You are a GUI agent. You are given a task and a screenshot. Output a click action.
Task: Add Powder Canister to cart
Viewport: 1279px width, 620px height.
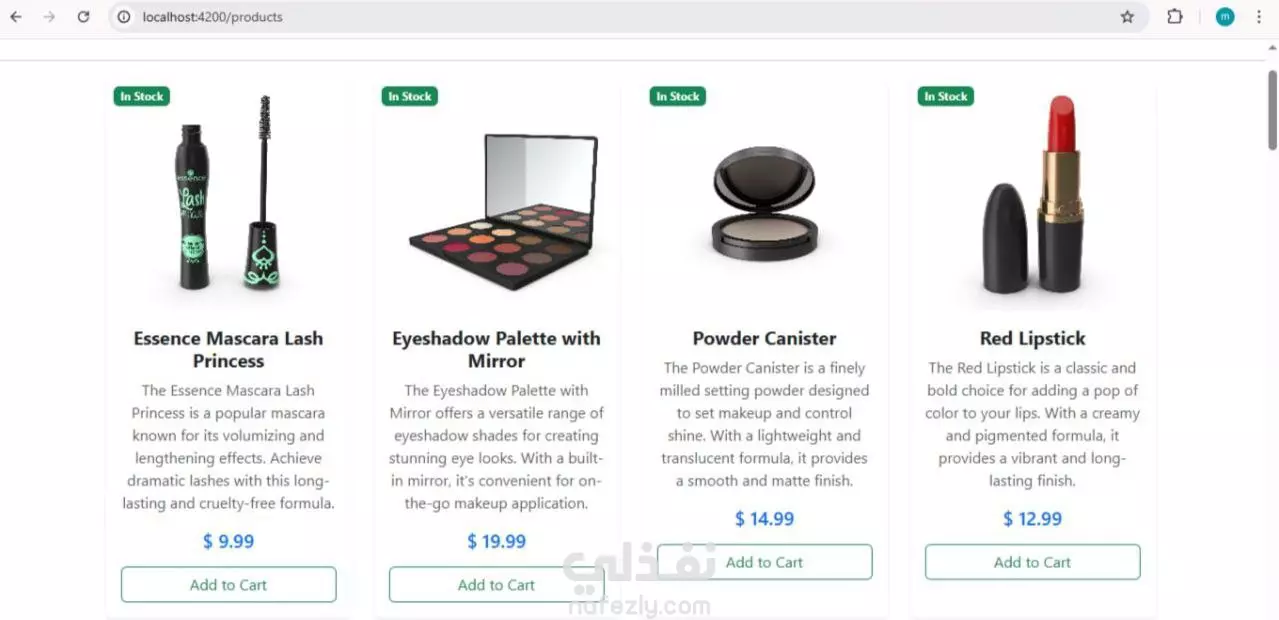pos(764,562)
